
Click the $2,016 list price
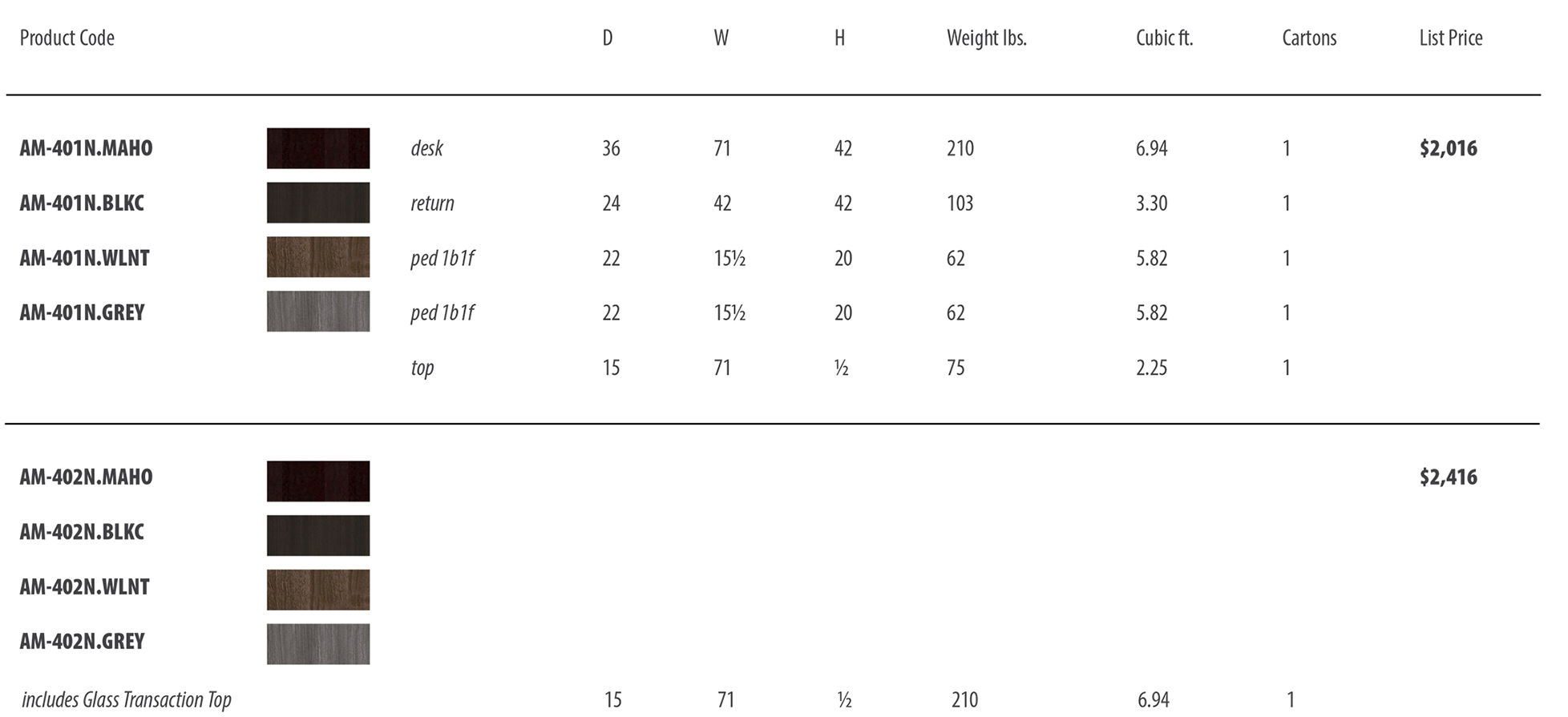coord(1448,148)
